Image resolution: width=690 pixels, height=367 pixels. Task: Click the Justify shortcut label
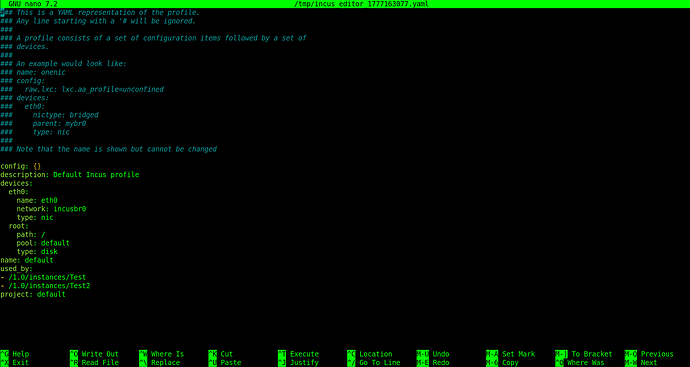click(304, 363)
